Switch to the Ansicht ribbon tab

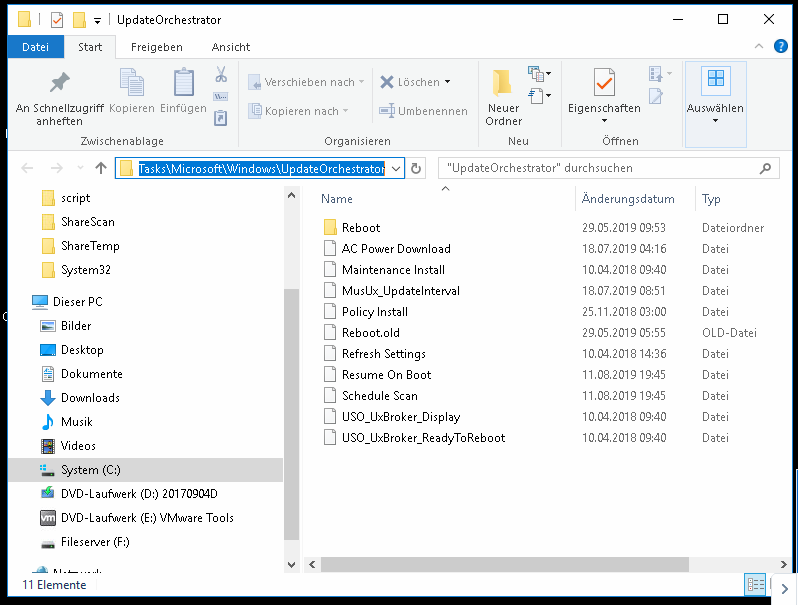(231, 47)
